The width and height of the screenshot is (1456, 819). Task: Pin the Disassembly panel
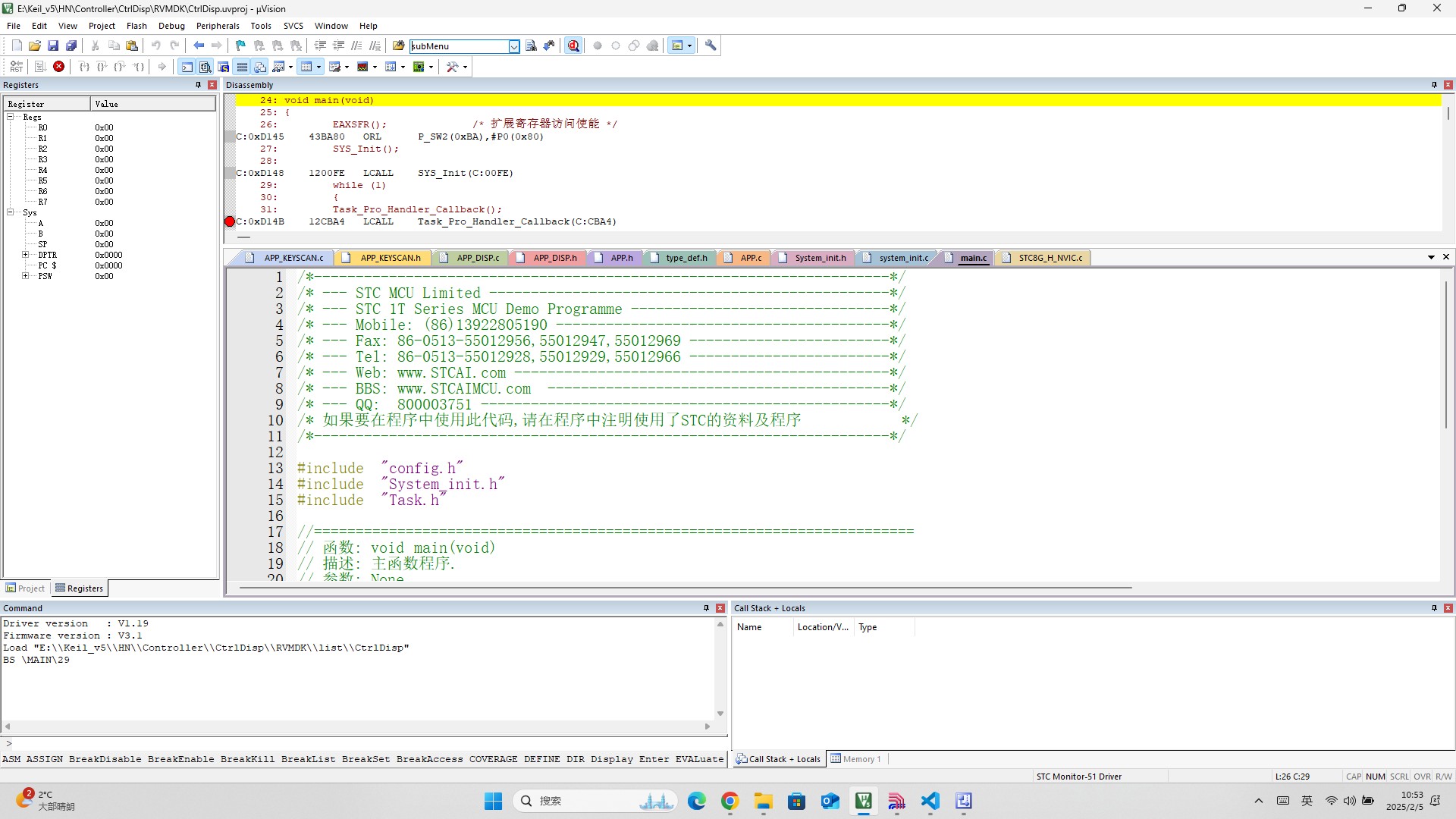coord(1434,85)
